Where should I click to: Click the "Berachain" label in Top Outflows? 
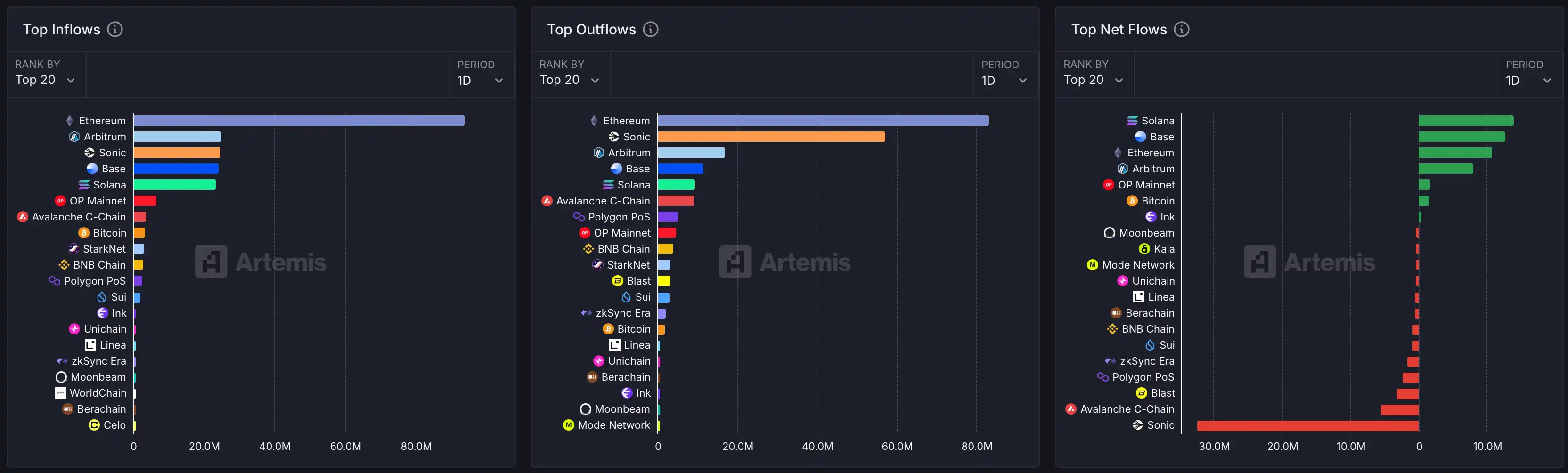(625, 377)
